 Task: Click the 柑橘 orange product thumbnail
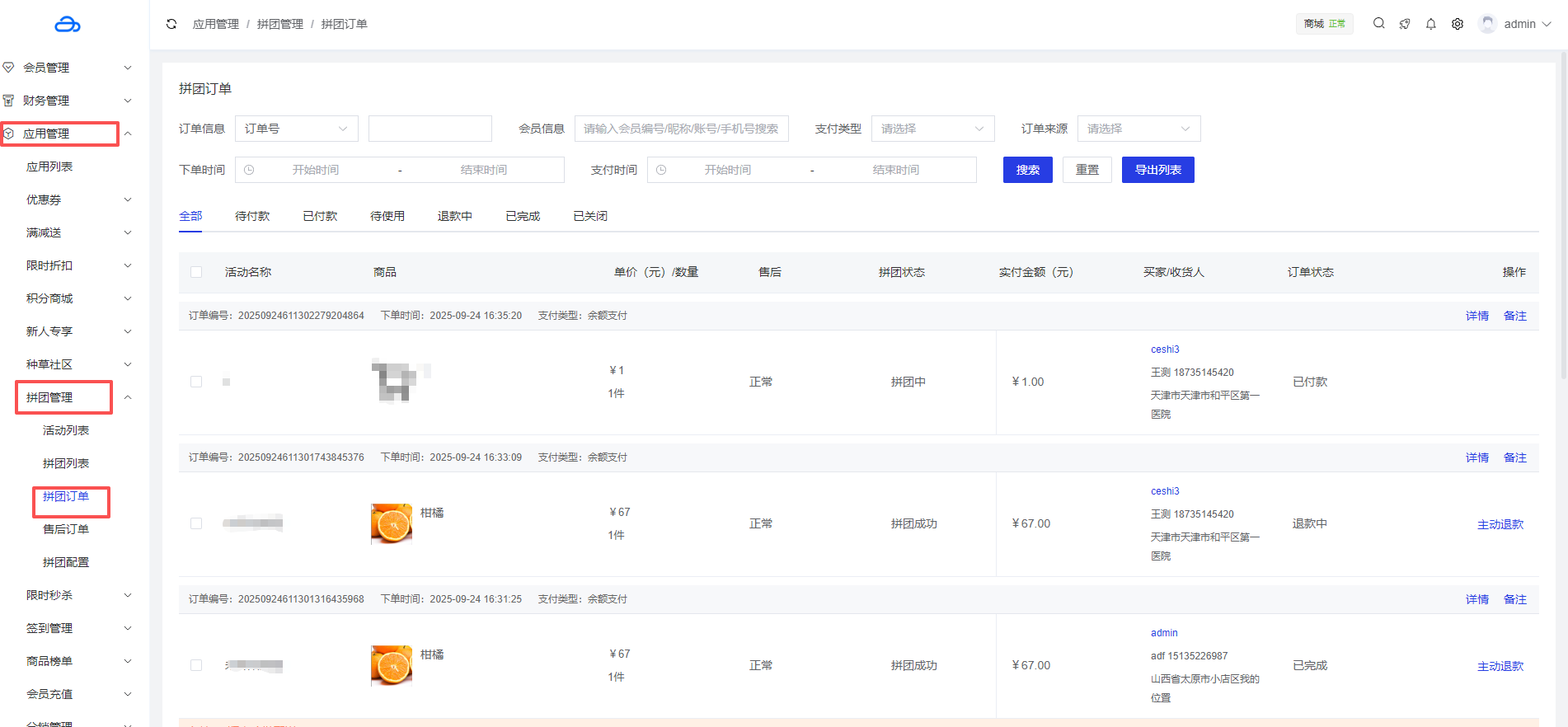392,523
